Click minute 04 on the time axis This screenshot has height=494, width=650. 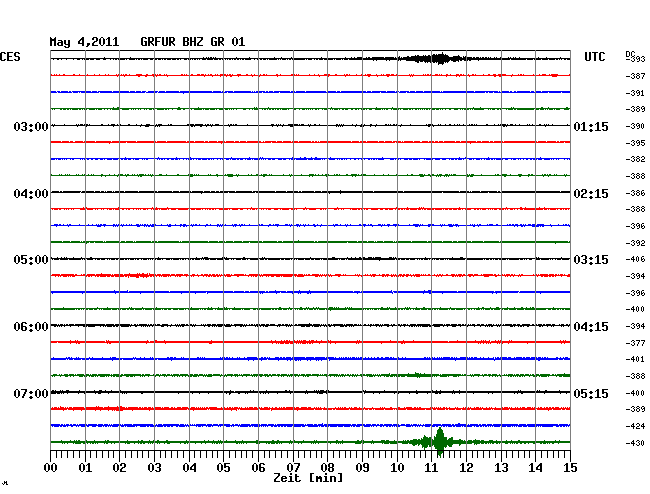189,468
